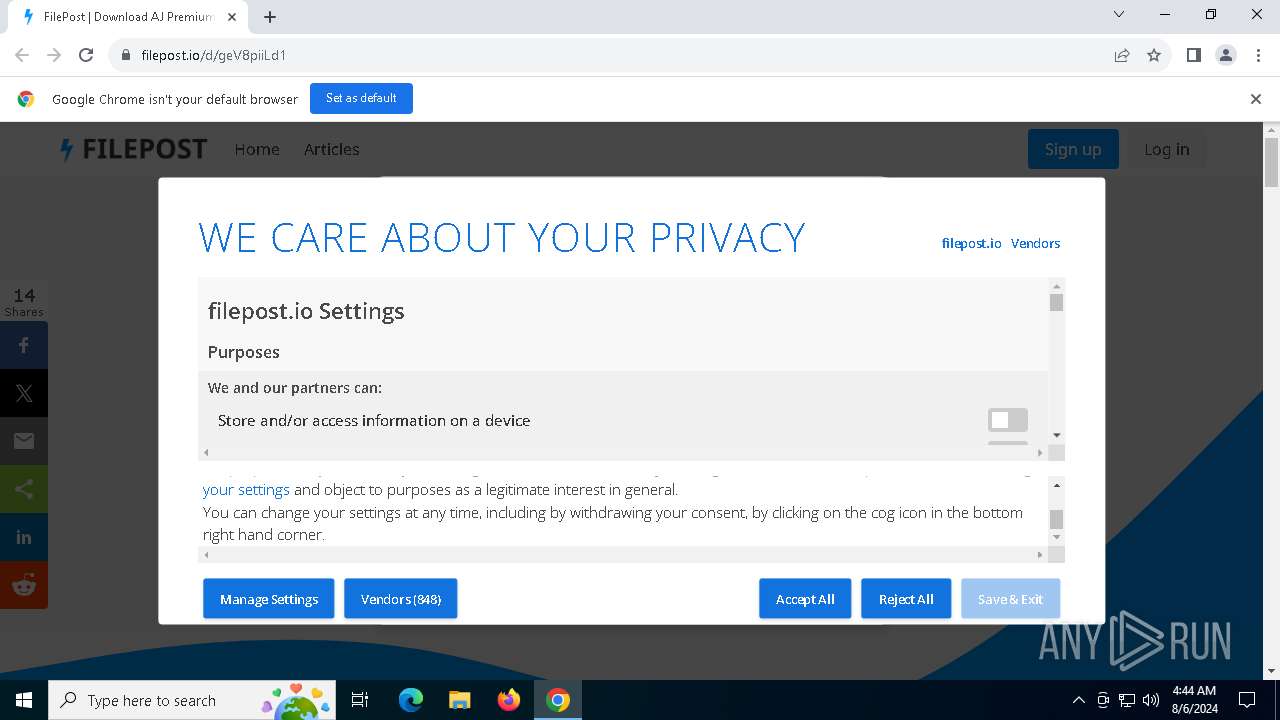Click Windows taskbar search box
This screenshot has width=1280, height=720.
click(x=191, y=700)
